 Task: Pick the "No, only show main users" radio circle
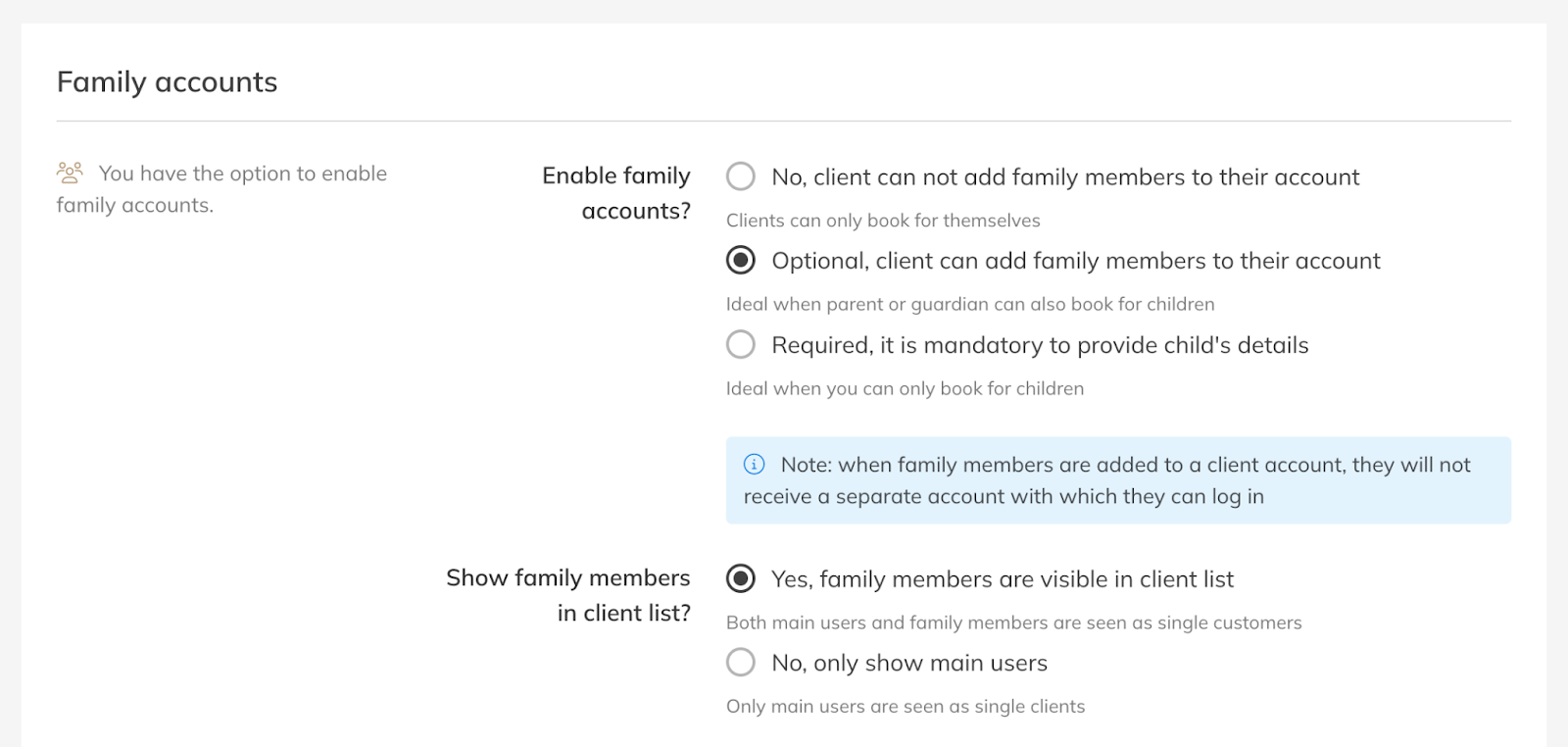pyautogui.click(x=741, y=663)
